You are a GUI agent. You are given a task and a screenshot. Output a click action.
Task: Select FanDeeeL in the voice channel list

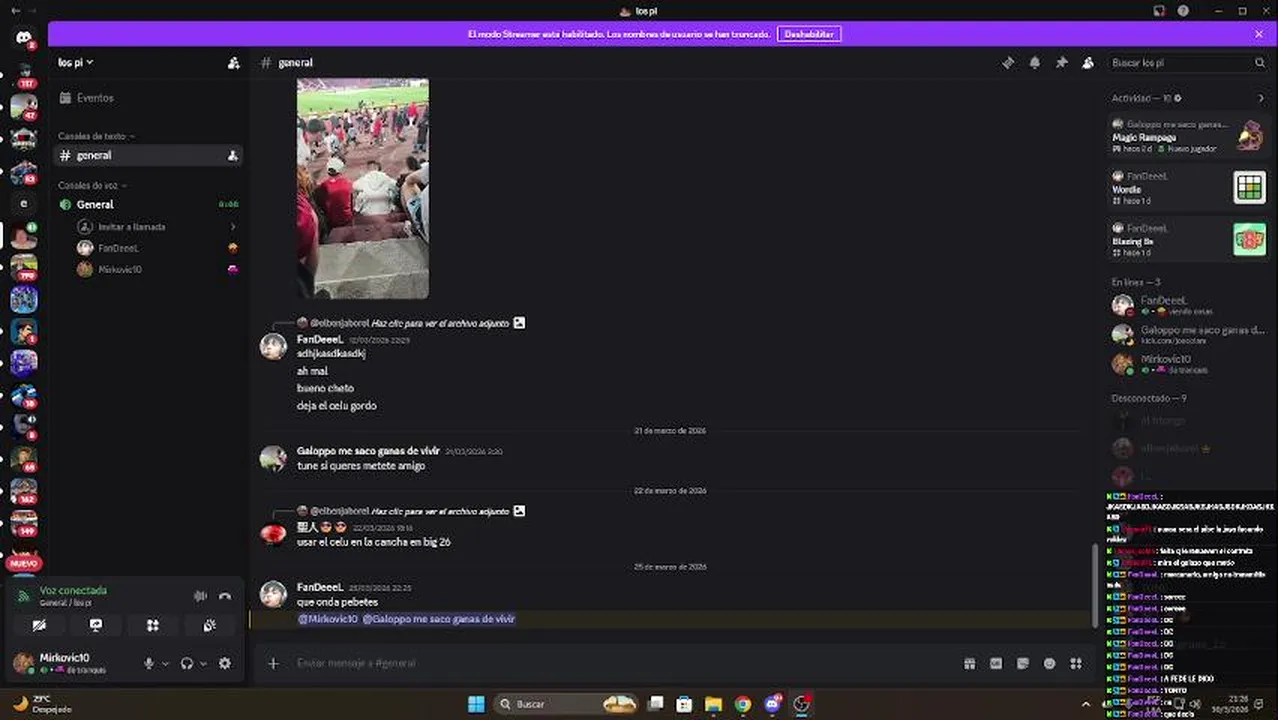tap(158, 248)
